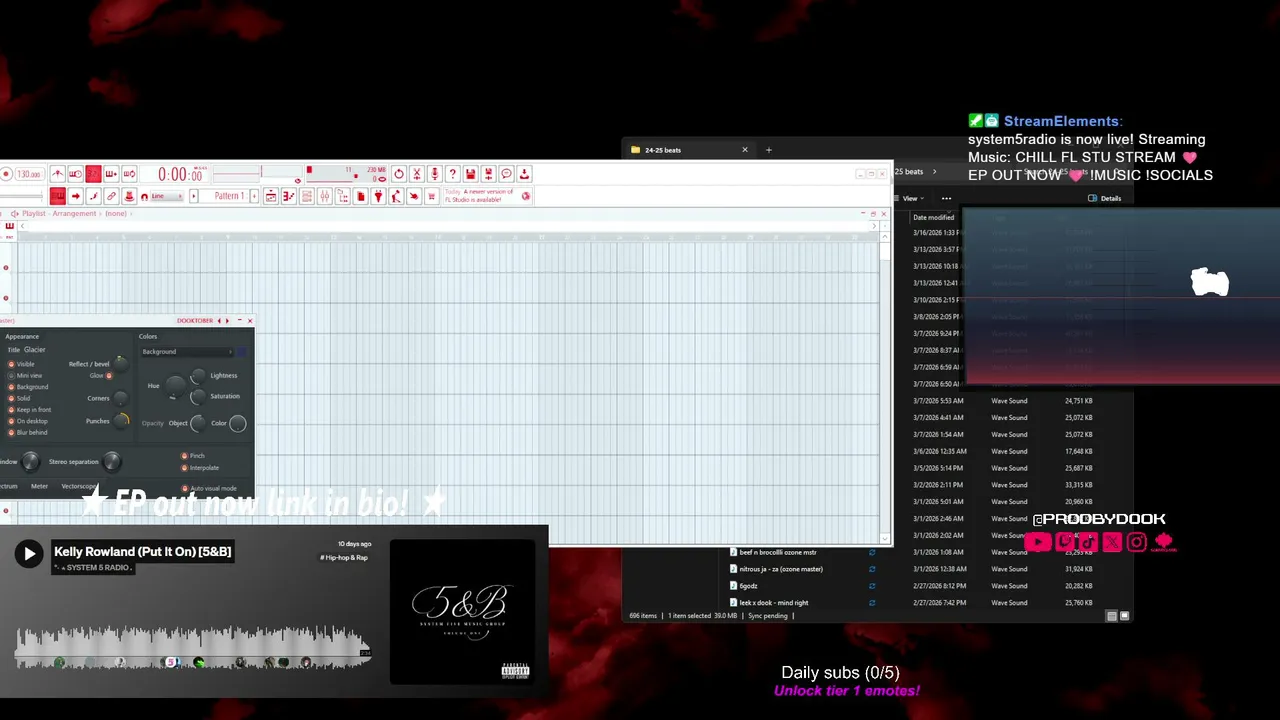Open a new File Explorer tab
1280x720 pixels.
[768, 150]
